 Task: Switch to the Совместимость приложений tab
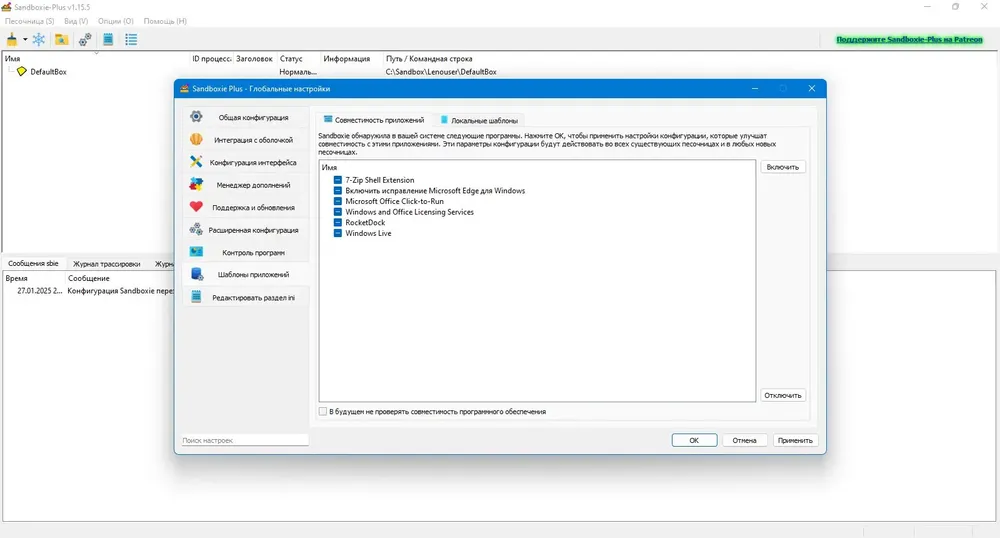click(x=374, y=120)
